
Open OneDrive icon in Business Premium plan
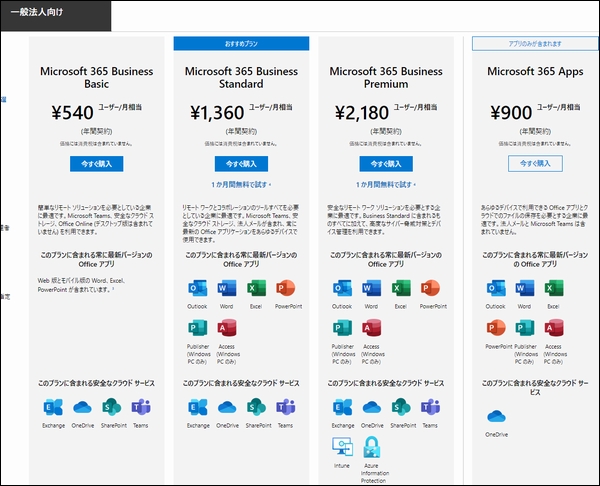[x=372, y=408]
